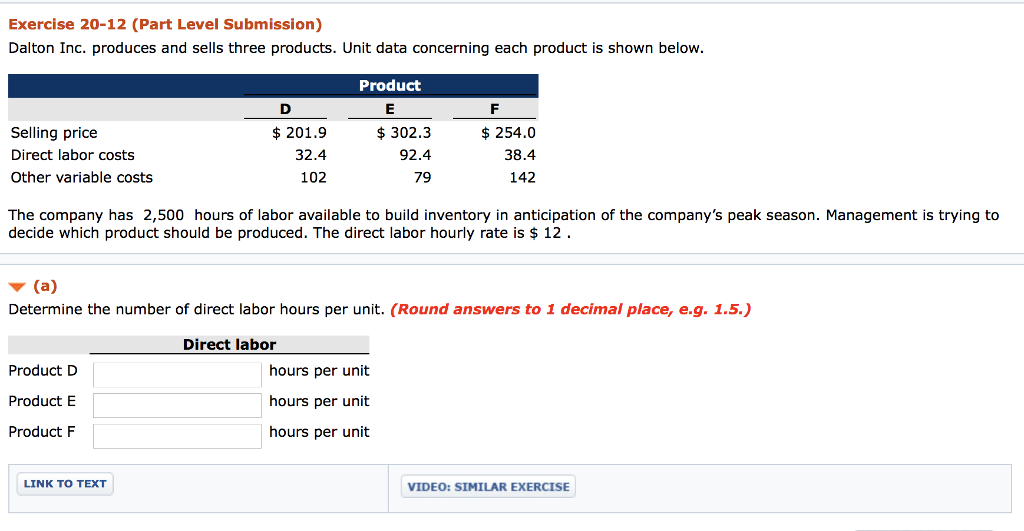Click the red rounding instruction text
This screenshot has height=531, width=1024.
[x=570, y=309]
